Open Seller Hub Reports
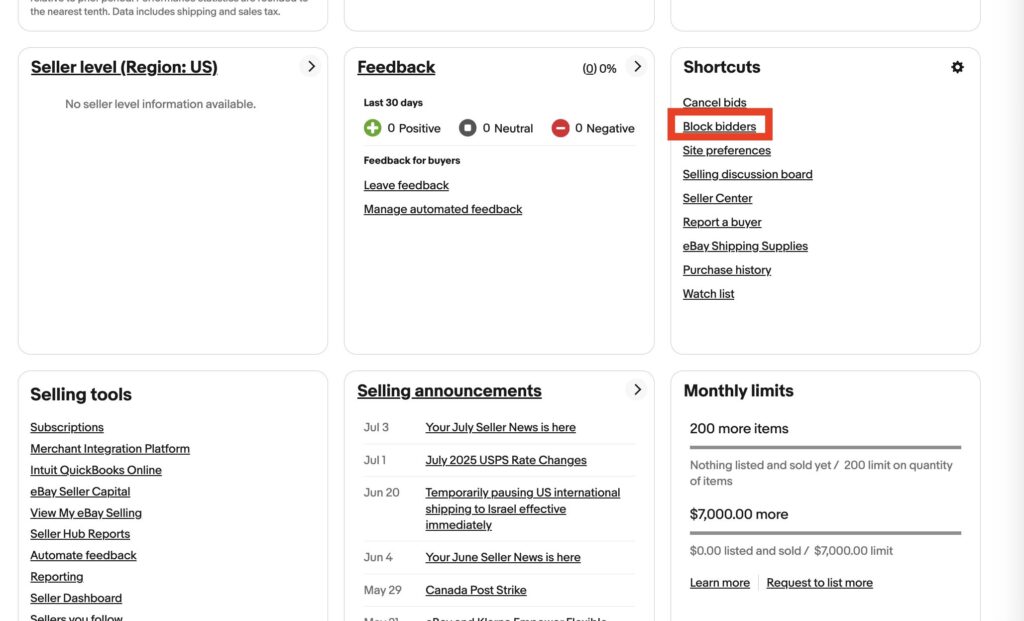This screenshot has height=621, width=1024. (80, 534)
